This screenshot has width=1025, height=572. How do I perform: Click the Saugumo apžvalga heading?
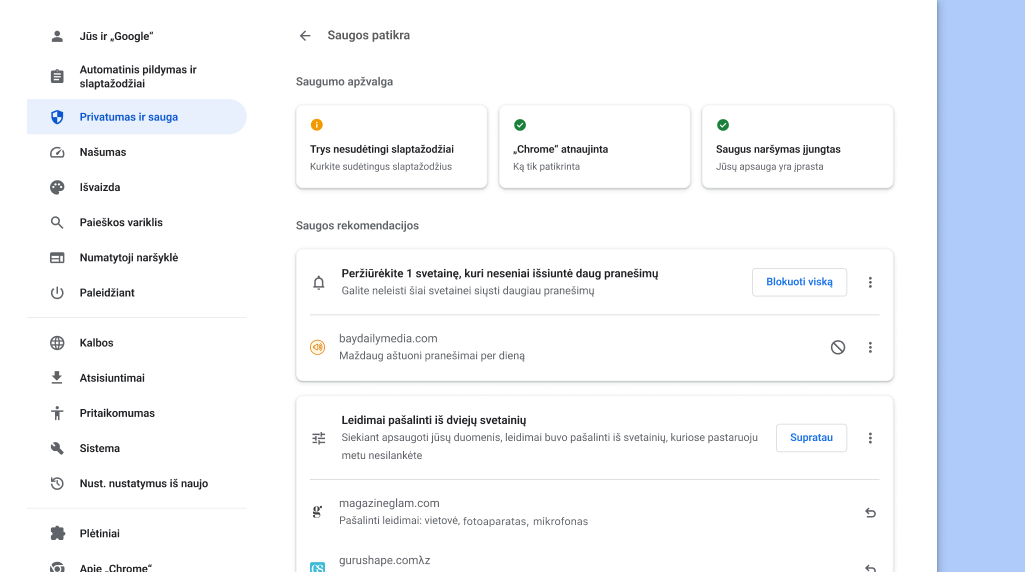pyautogui.click(x=344, y=82)
